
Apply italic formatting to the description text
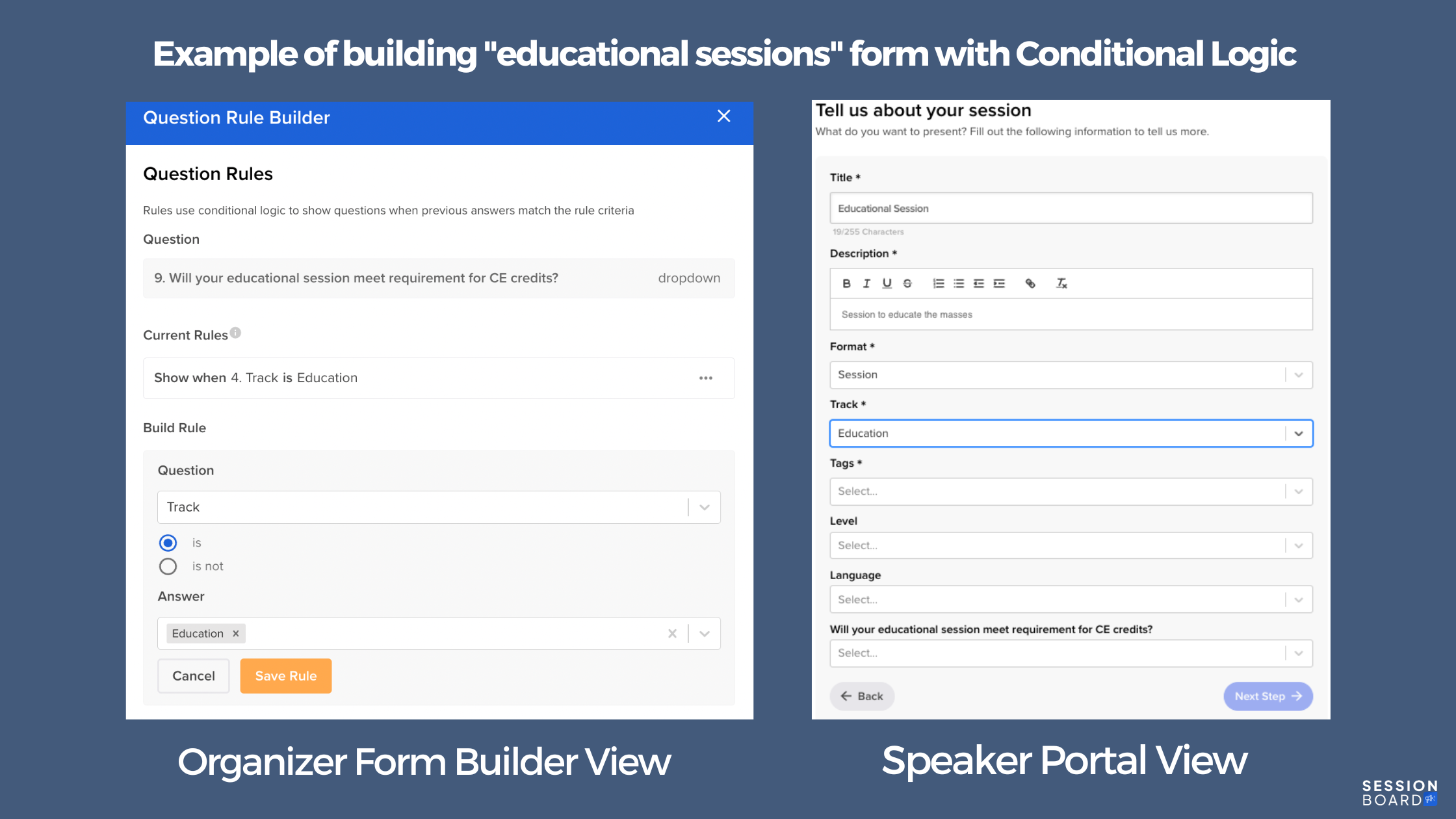[866, 283]
